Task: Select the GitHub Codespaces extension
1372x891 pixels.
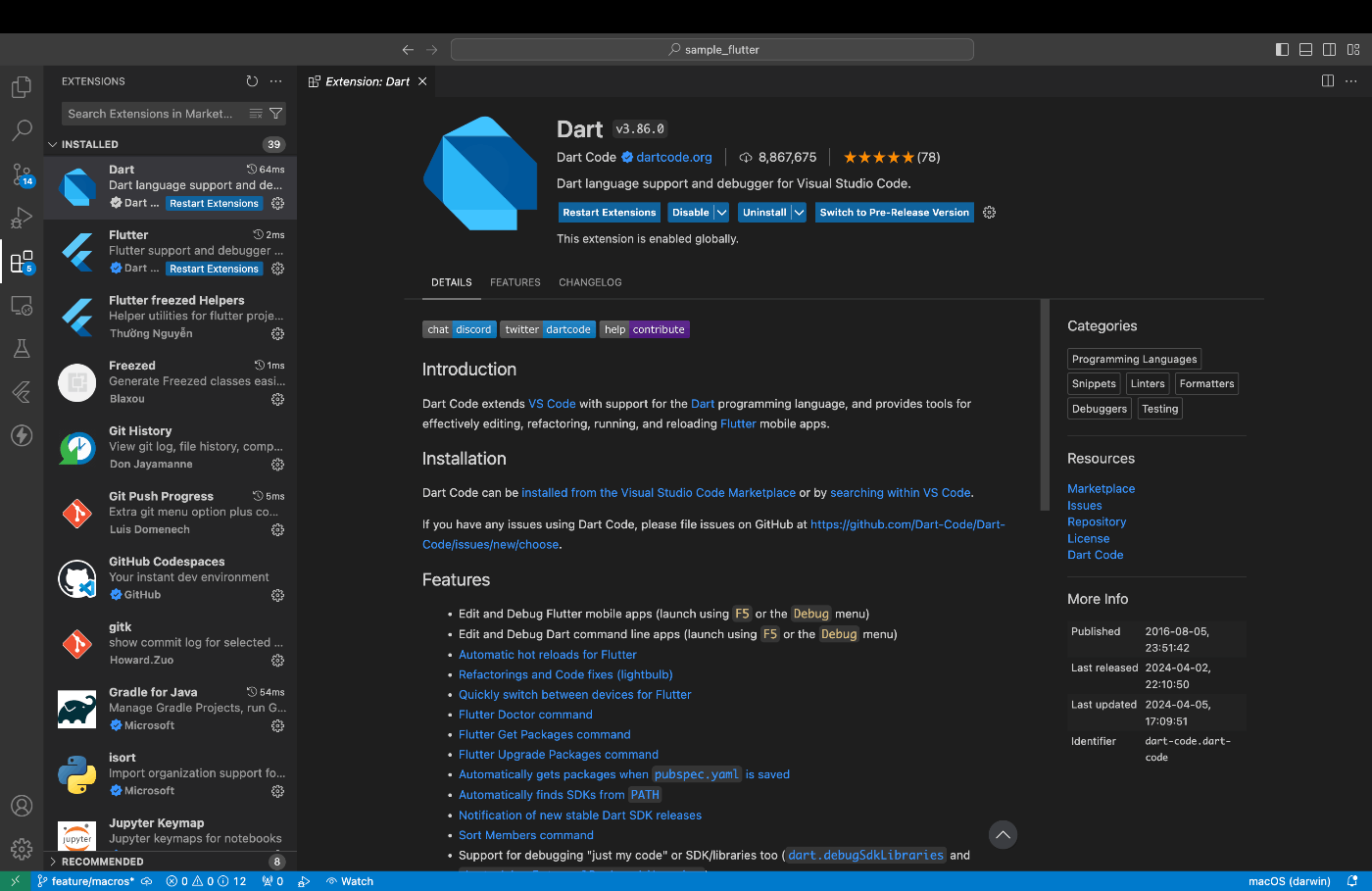Action: pyautogui.click(x=171, y=578)
